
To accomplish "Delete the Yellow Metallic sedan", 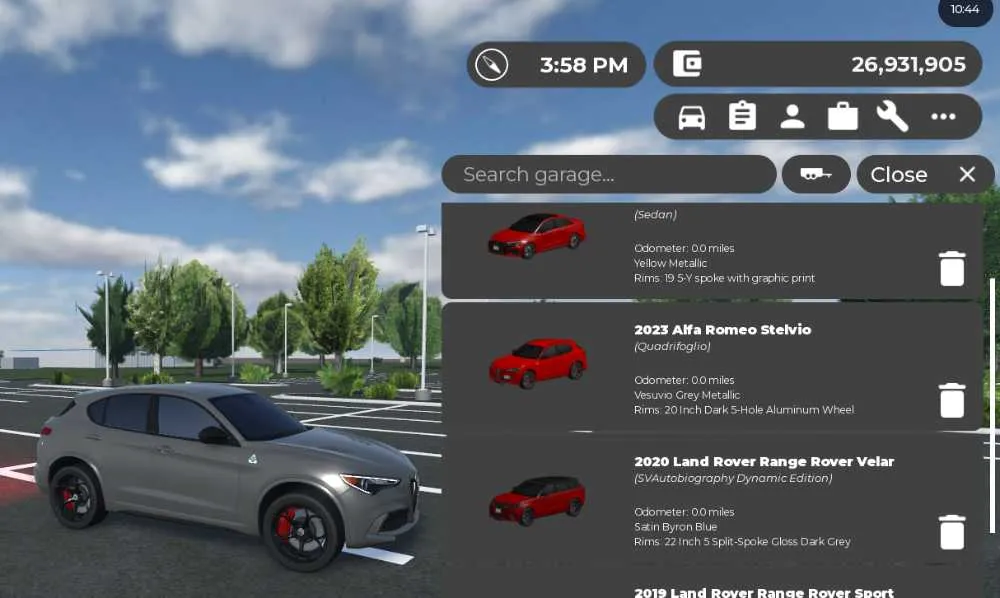I will point(952,268).
